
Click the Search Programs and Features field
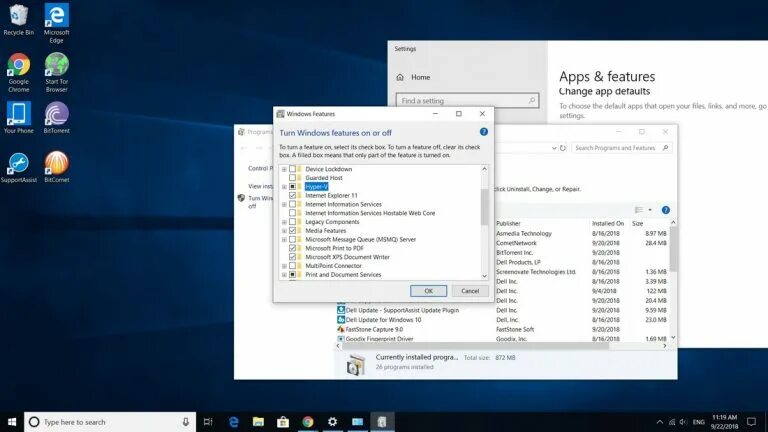[622, 148]
